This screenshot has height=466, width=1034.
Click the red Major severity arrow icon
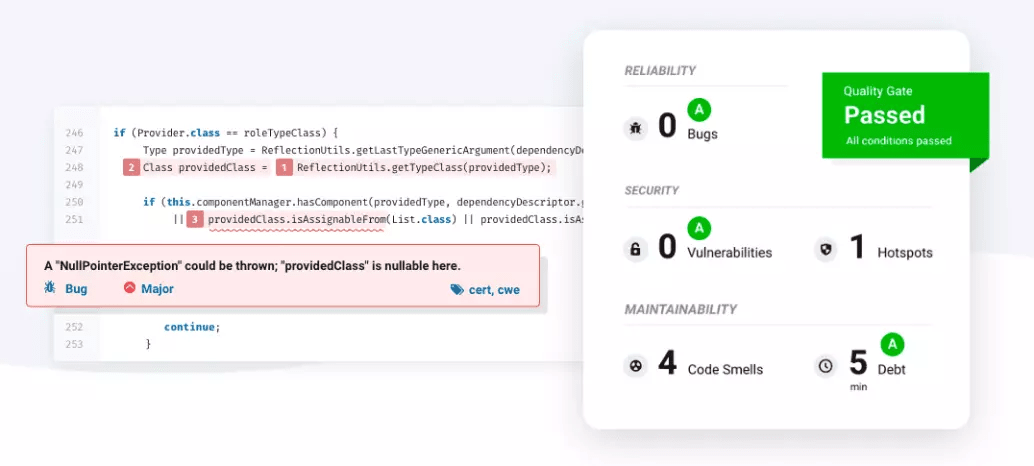point(129,288)
